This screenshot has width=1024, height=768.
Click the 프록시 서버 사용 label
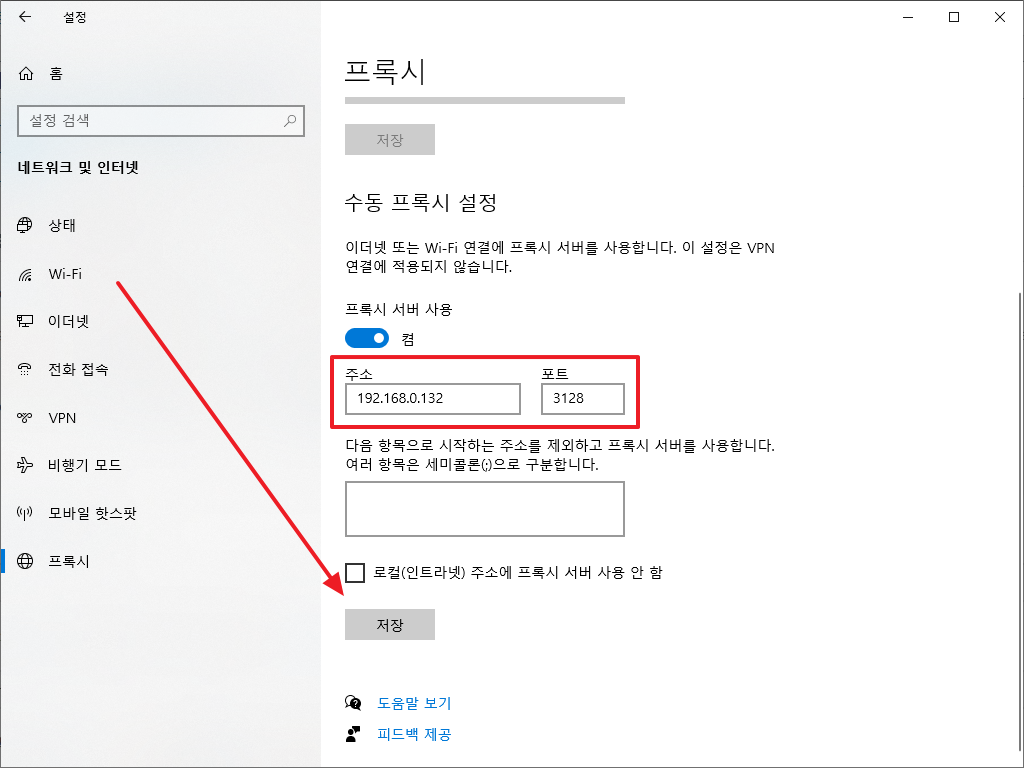[398, 310]
